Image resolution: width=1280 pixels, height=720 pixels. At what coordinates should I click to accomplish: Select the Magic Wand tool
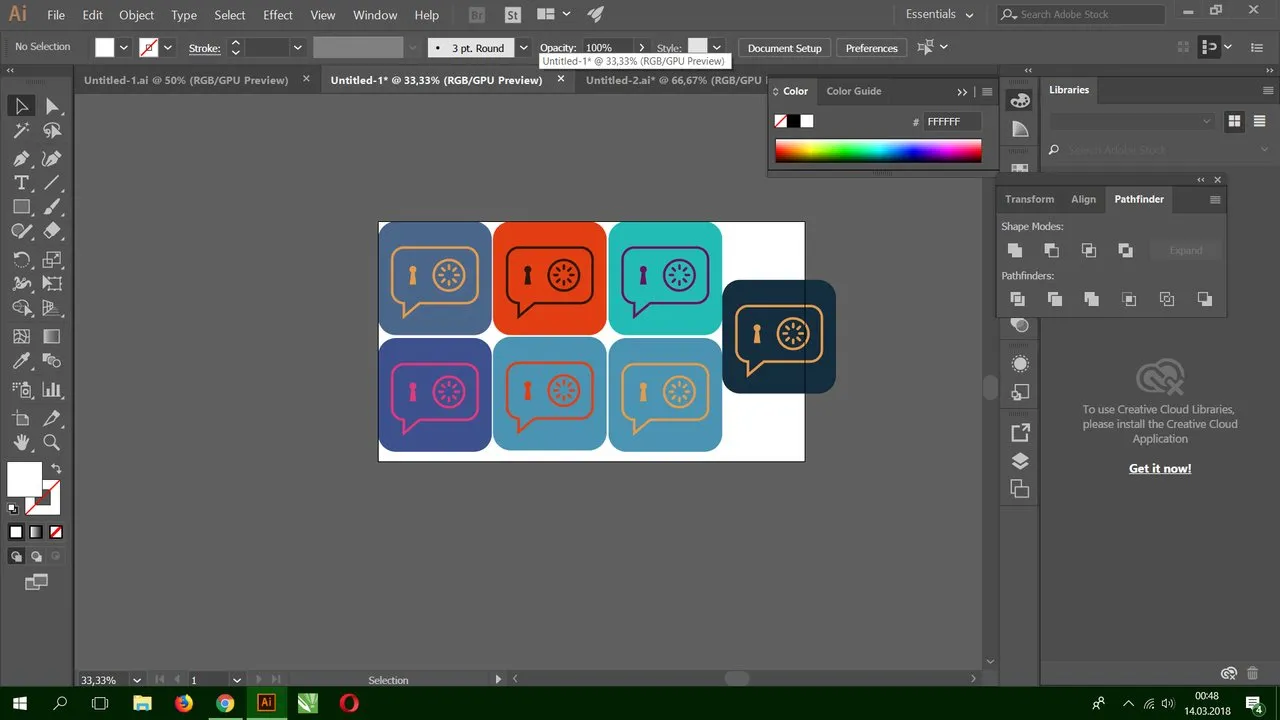pyautogui.click(x=22, y=131)
